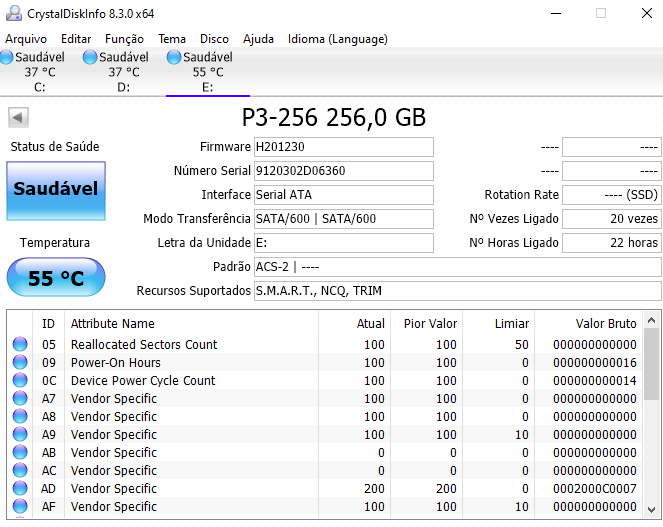
Task: Click the Limiar value 50 in row 05
Action: tap(522, 344)
